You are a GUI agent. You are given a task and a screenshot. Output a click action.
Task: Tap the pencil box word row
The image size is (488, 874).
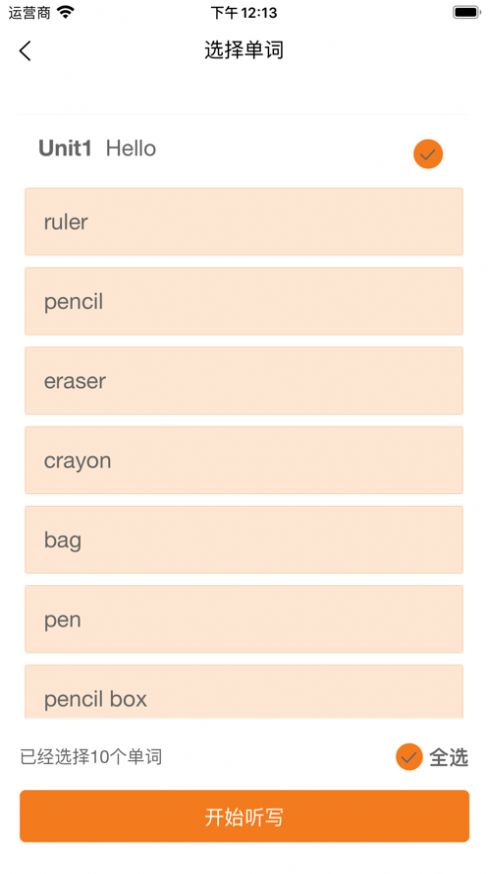[x=244, y=691]
